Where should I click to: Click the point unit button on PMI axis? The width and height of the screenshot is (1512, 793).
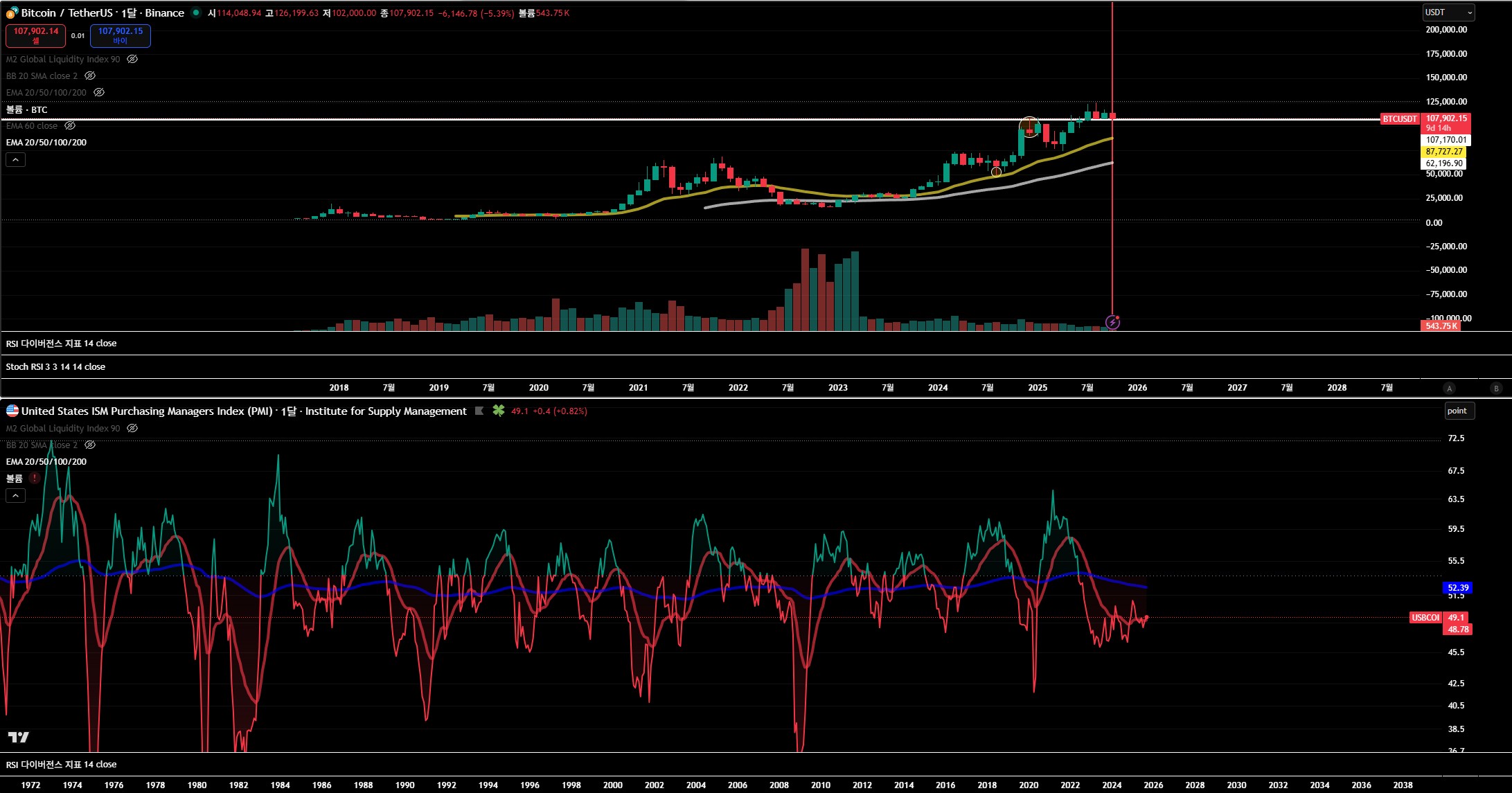click(x=1459, y=411)
